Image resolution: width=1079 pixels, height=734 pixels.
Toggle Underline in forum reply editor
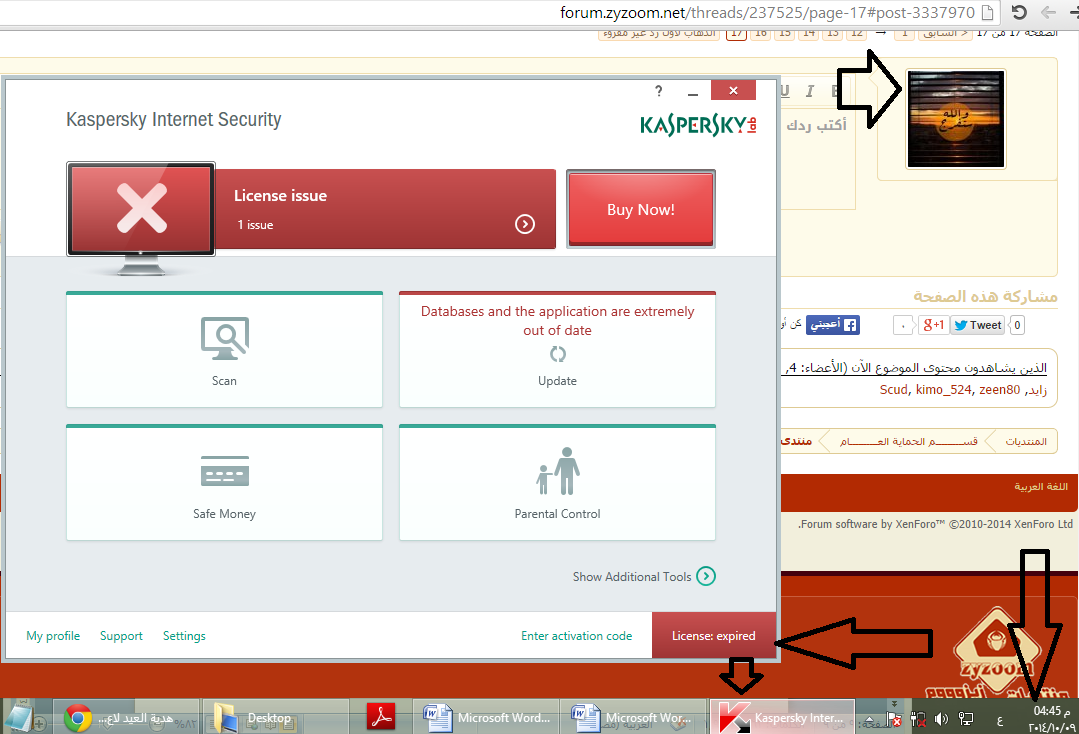(x=785, y=91)
